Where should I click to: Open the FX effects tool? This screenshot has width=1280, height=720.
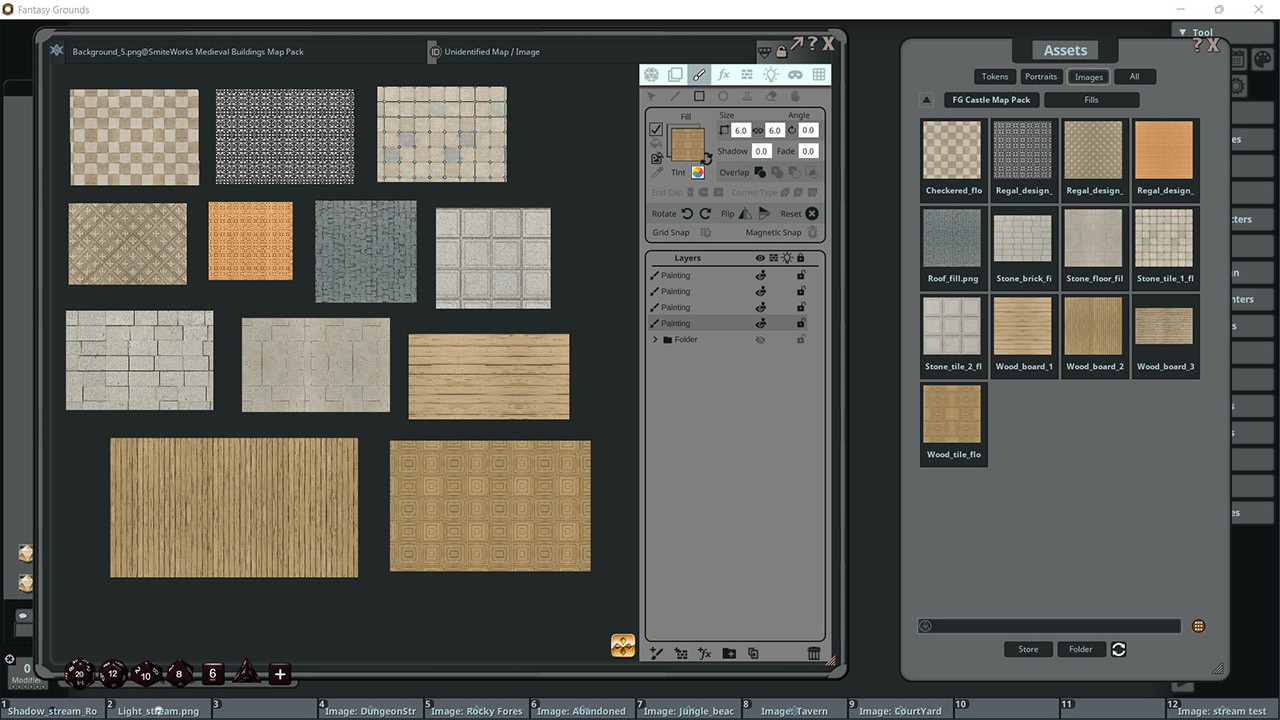(723, 74)
